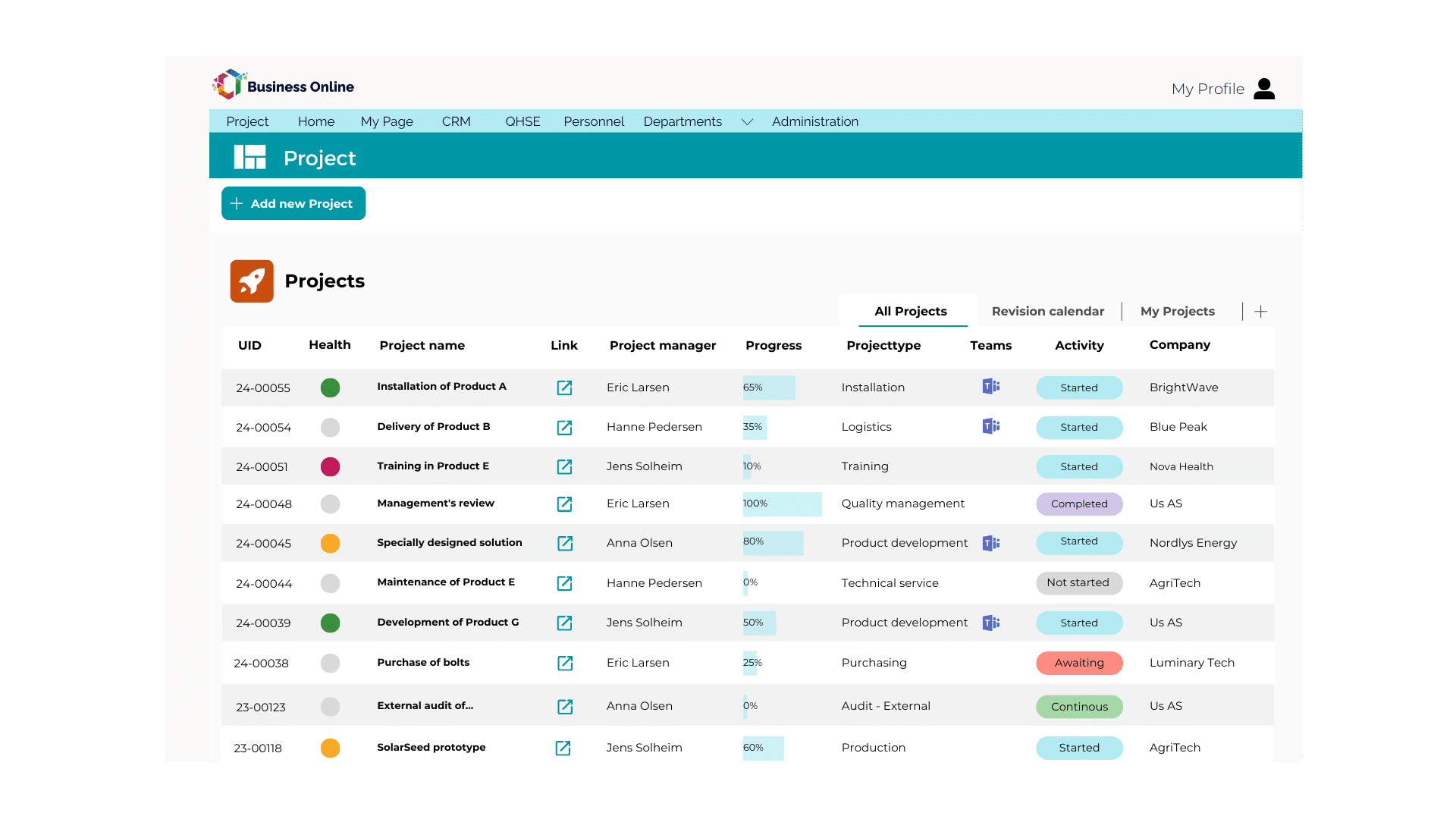1456x819 pixels.
Task: Open link icon for SolarSeed prototype
Action: click(563, 748)
